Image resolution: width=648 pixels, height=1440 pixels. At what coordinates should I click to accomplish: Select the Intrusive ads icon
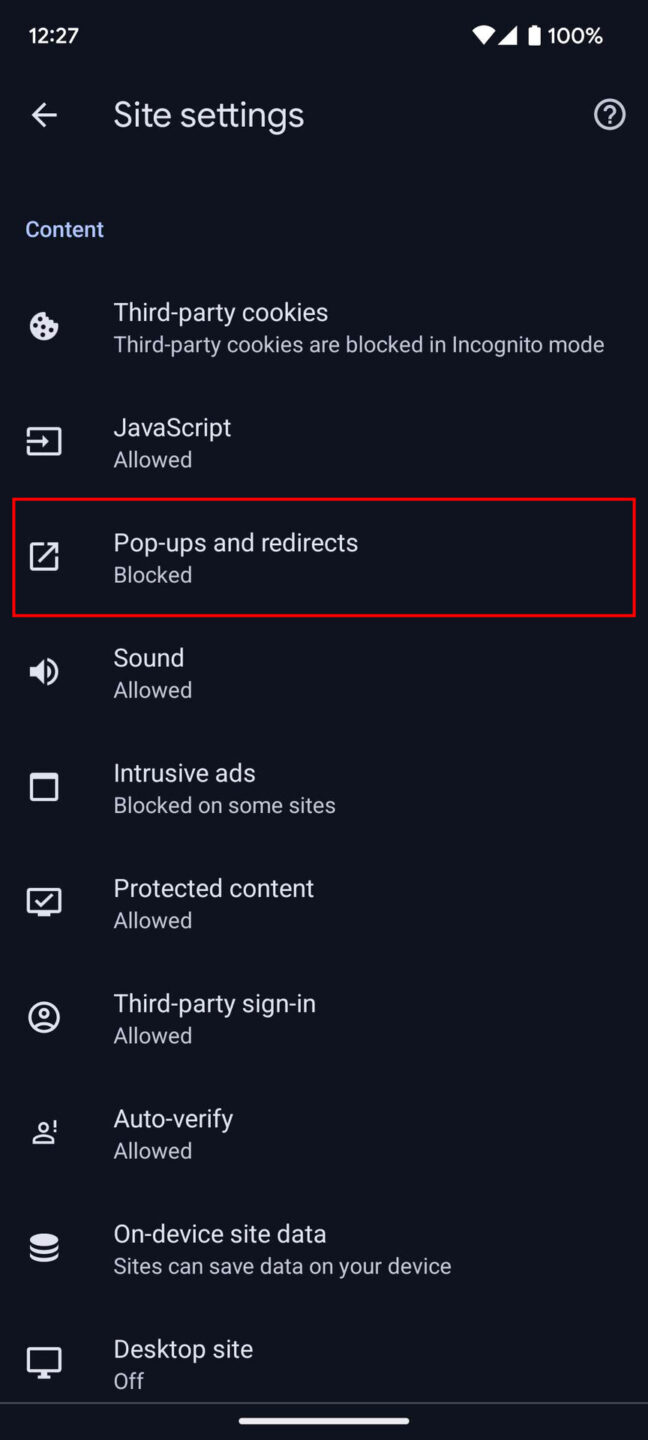point(44,787)
